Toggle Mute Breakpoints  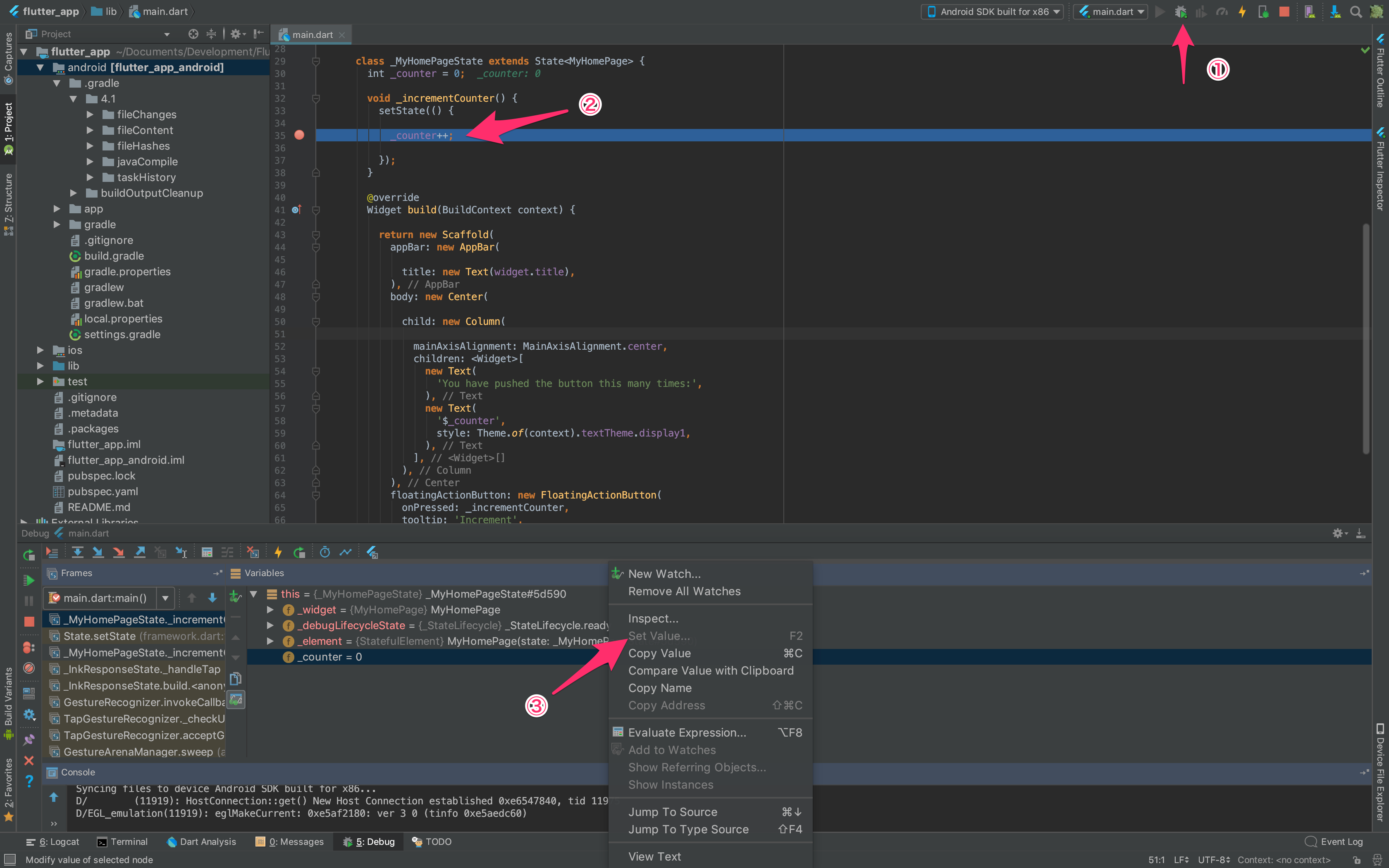[x=29, y=668]
